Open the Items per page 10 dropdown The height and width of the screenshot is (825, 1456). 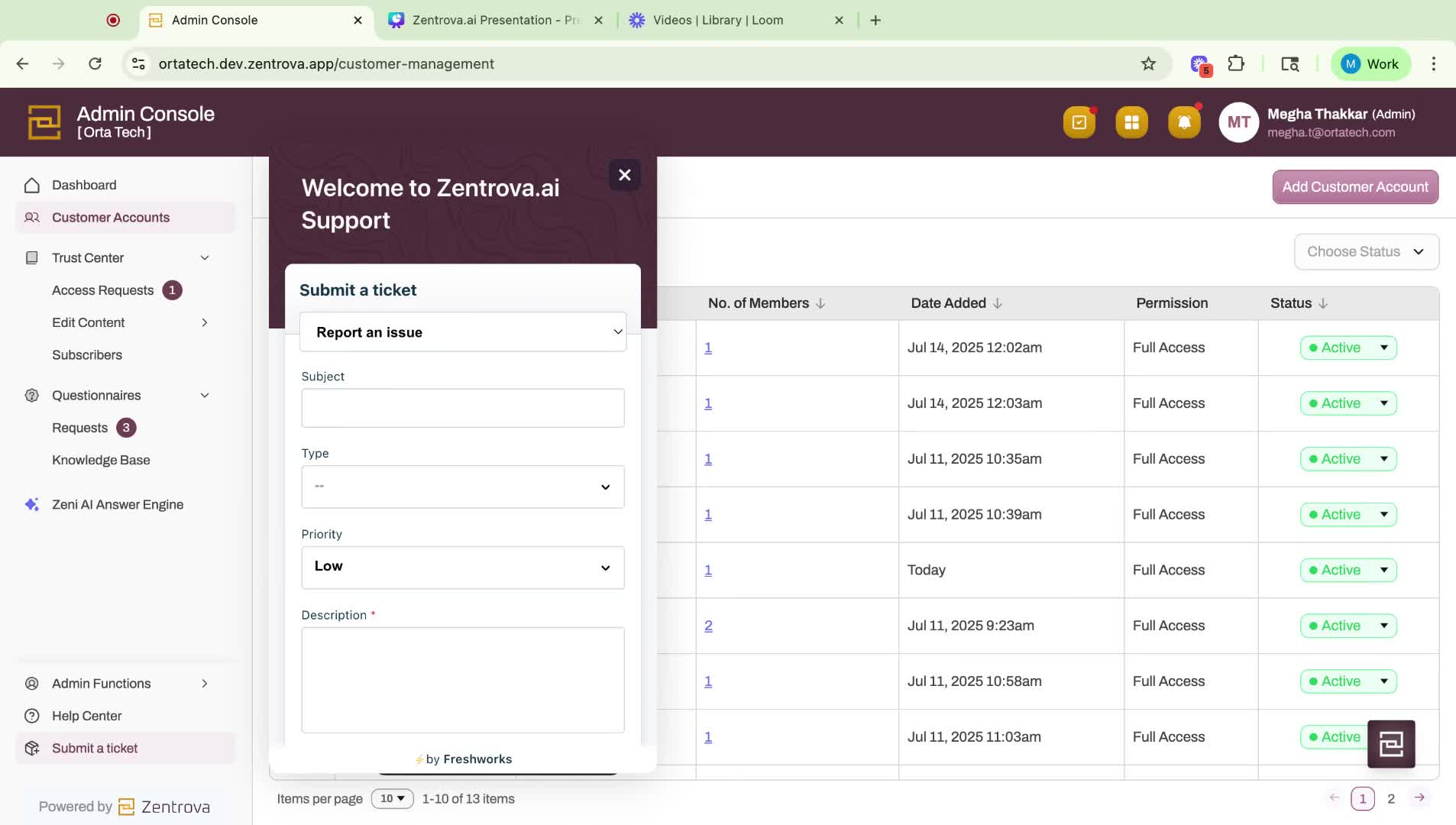click(x=393, y=799)
